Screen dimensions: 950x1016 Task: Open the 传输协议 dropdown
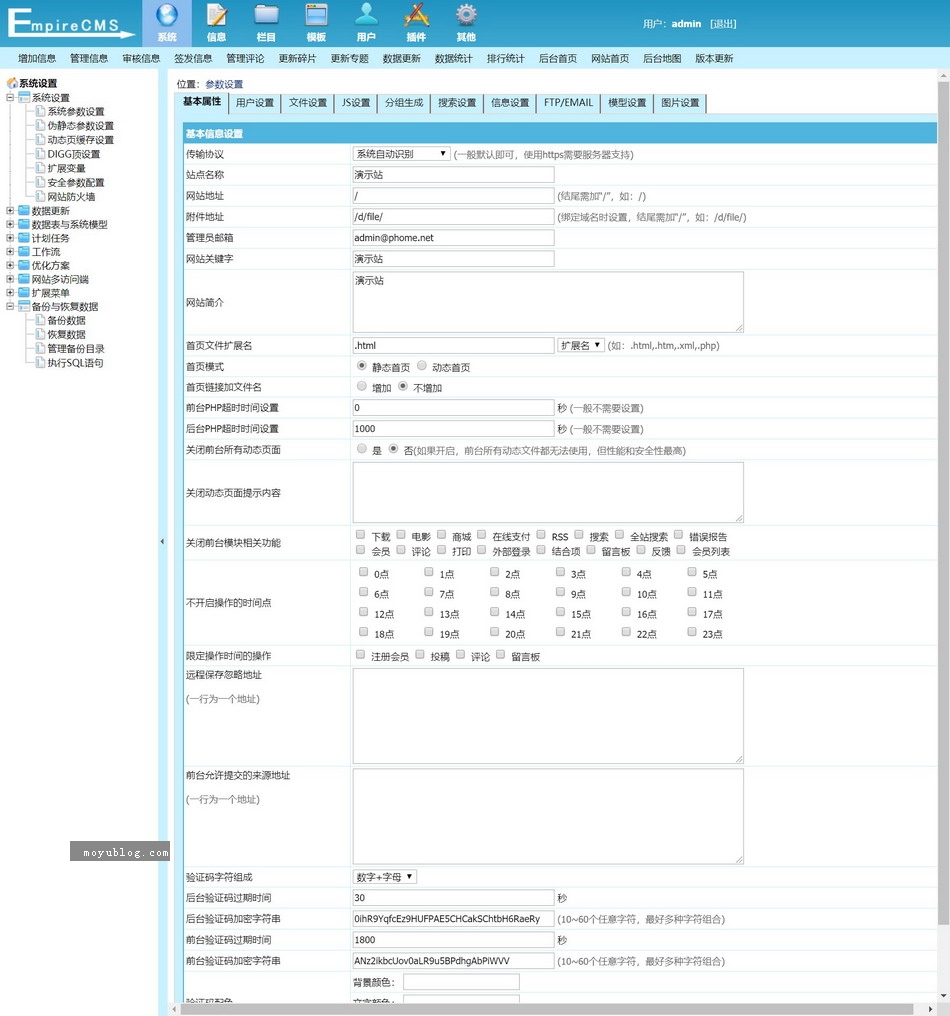[x=401, y=154]
